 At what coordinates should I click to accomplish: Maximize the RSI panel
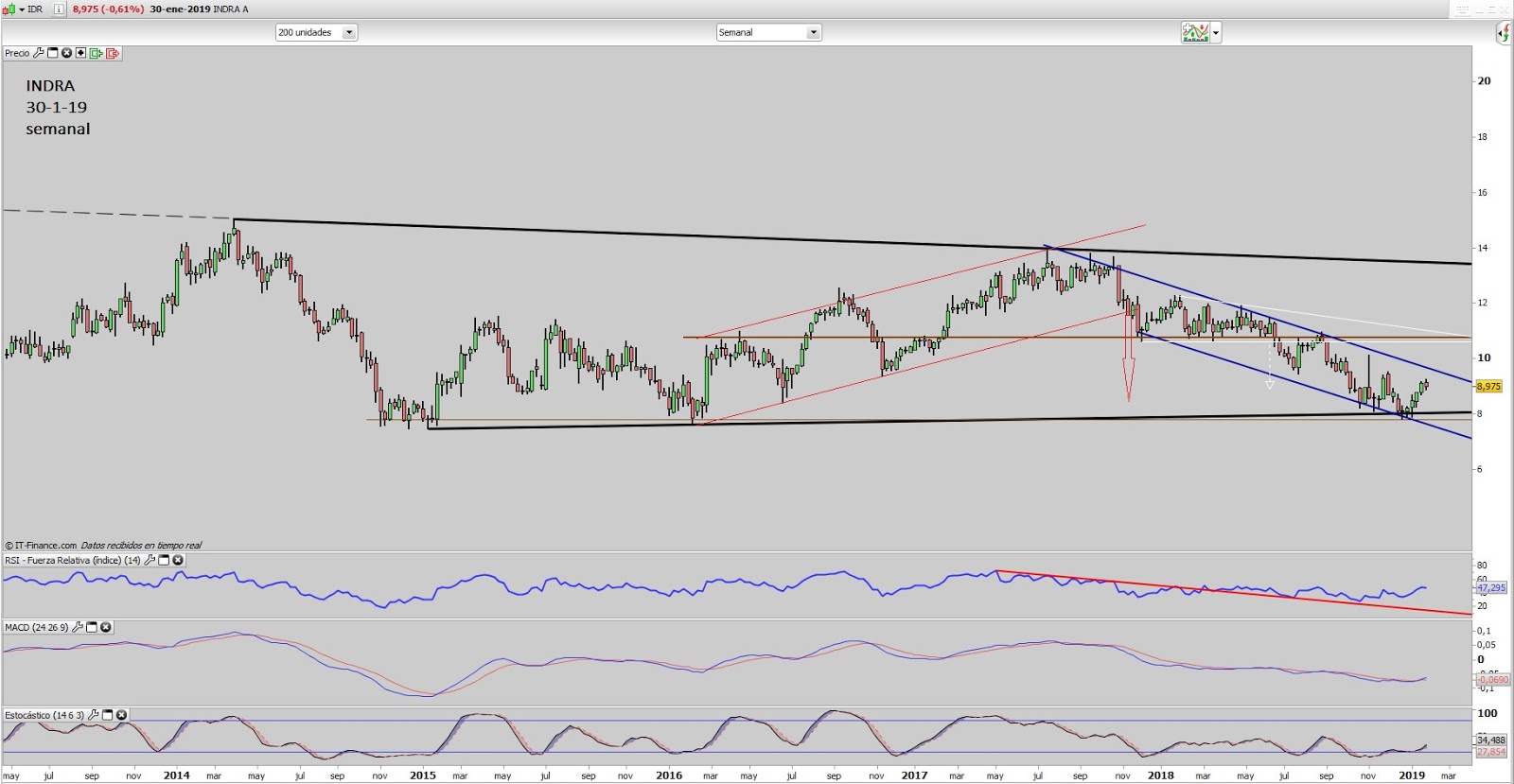coord(164,560)
